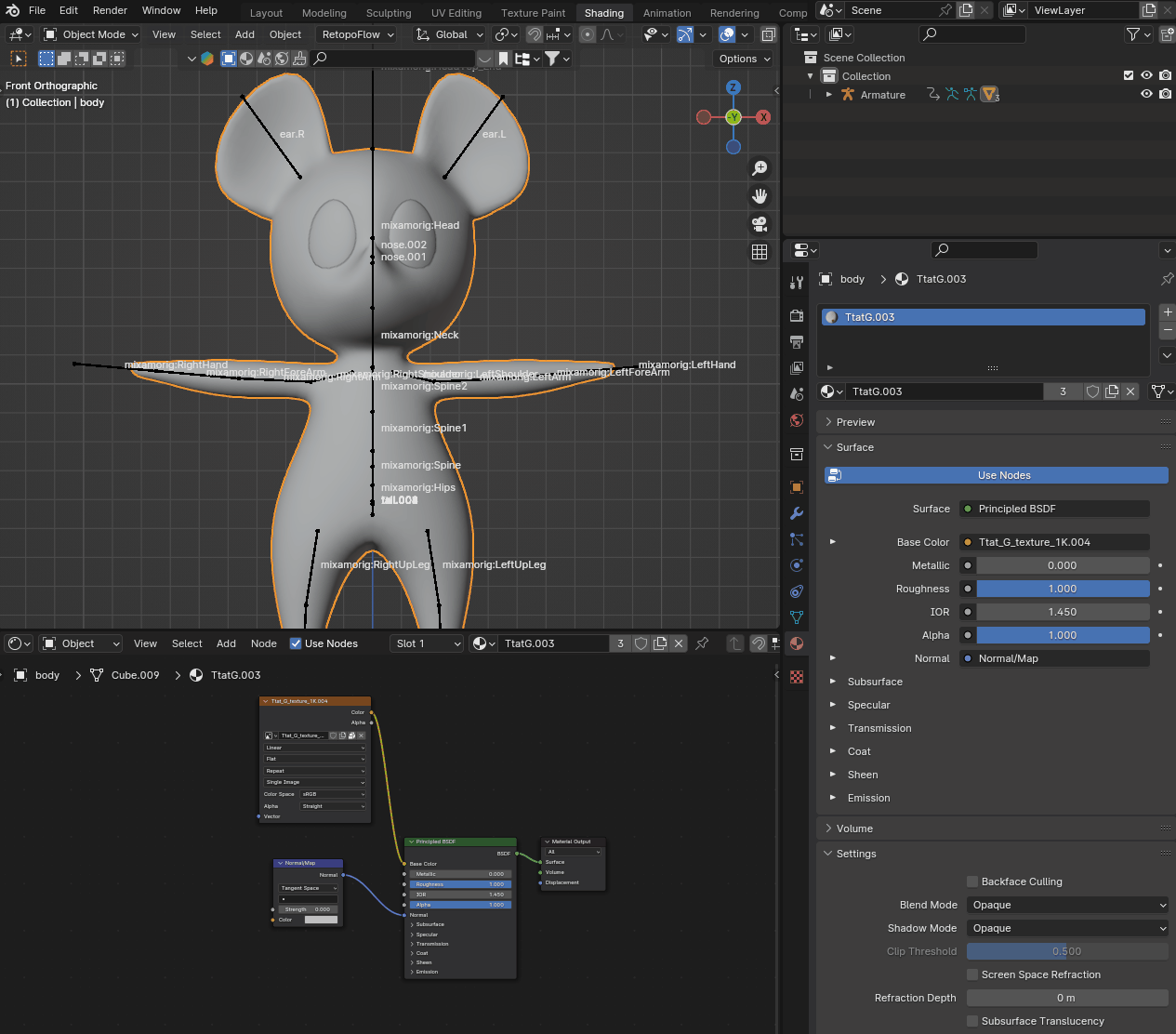This screenshot has height=1034, width=1176.
Task: Open the World properties tab icon
Action: [x=797, y=420]
